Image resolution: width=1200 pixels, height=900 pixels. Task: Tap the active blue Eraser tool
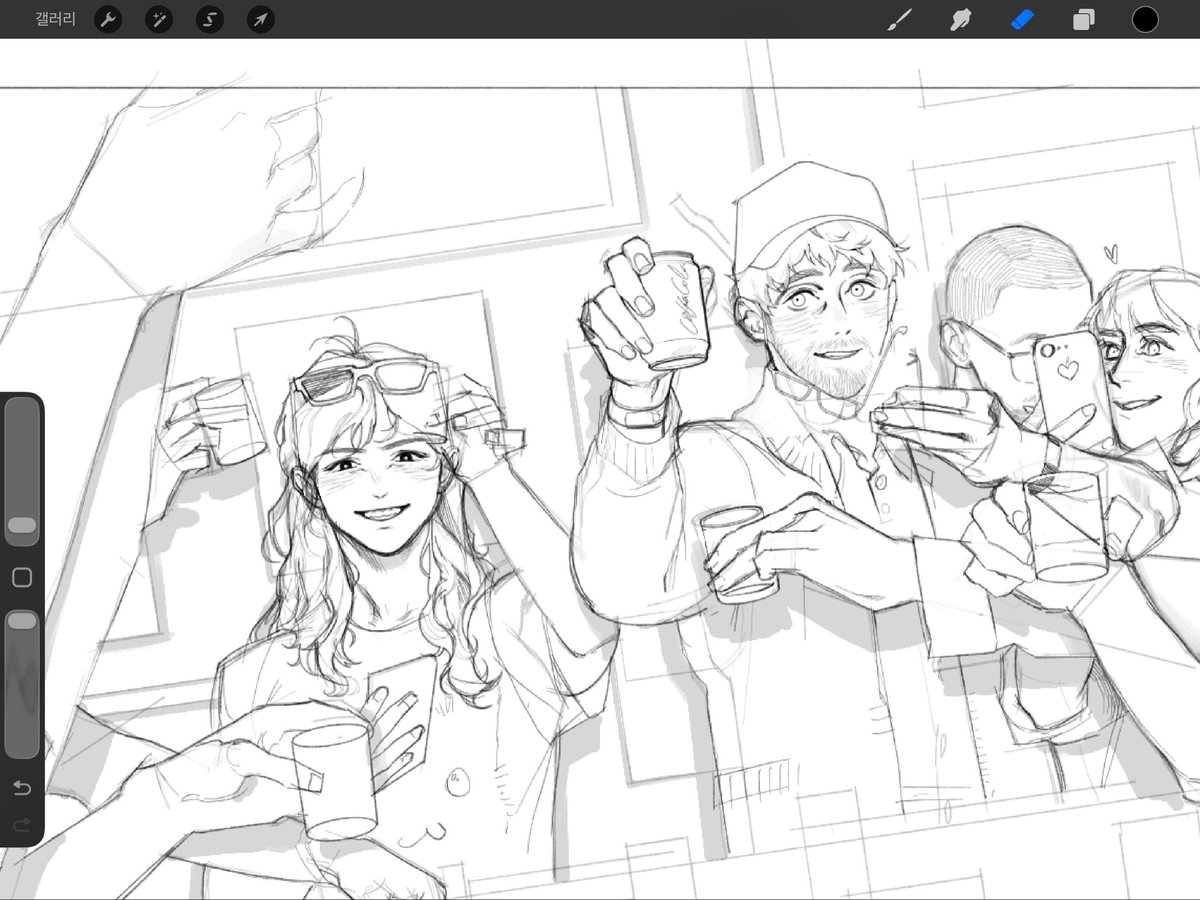(x=1023, y=19)
